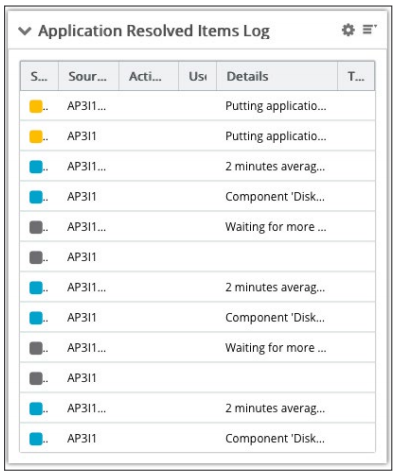Collapse the Application Resolved Items Log panel
The width and height of the screenshot is (397, 476).
(25, 31)
